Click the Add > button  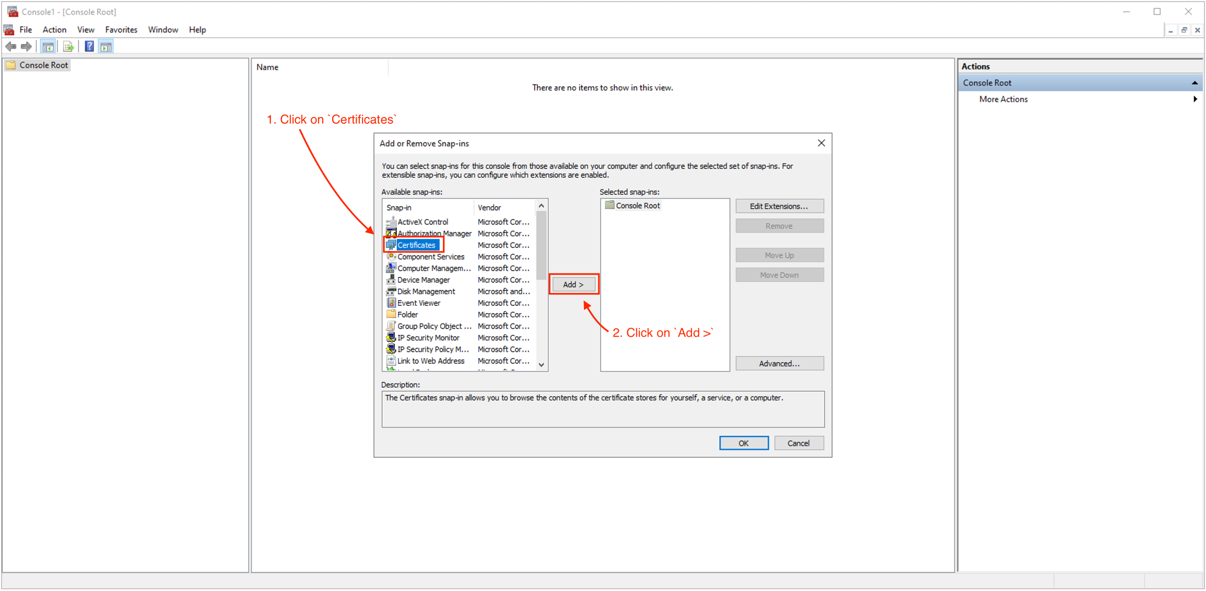572,284
